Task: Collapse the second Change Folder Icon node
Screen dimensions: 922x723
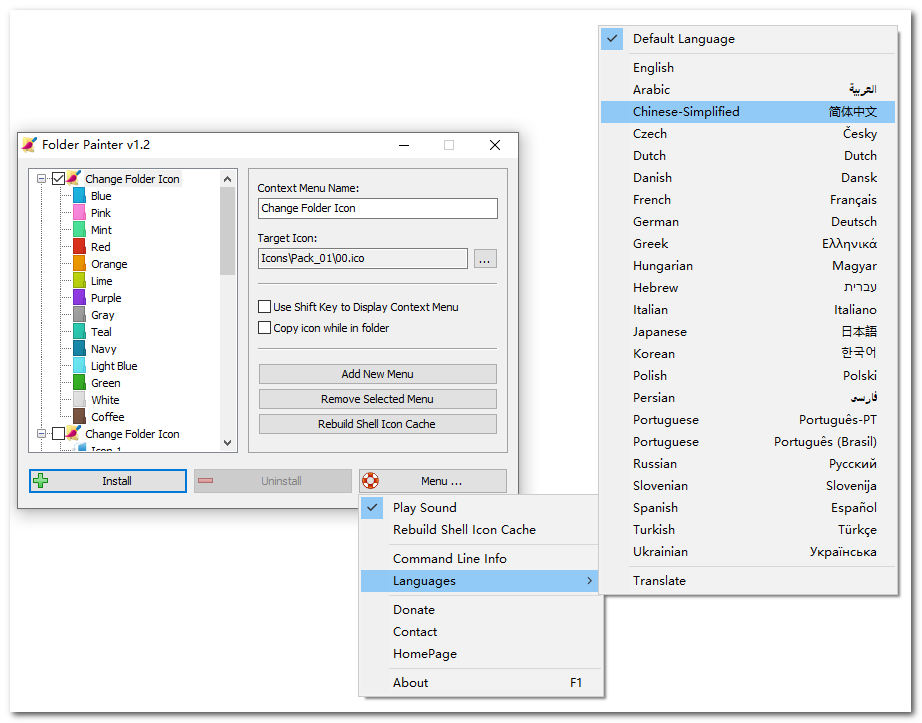Action: (42, 434)
